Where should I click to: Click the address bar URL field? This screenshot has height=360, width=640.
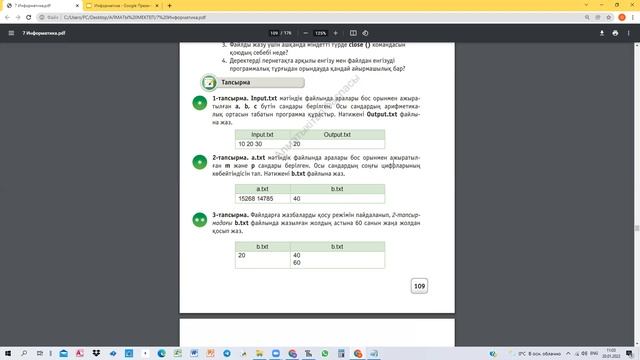pyautogui.click(x=310, y=18)
